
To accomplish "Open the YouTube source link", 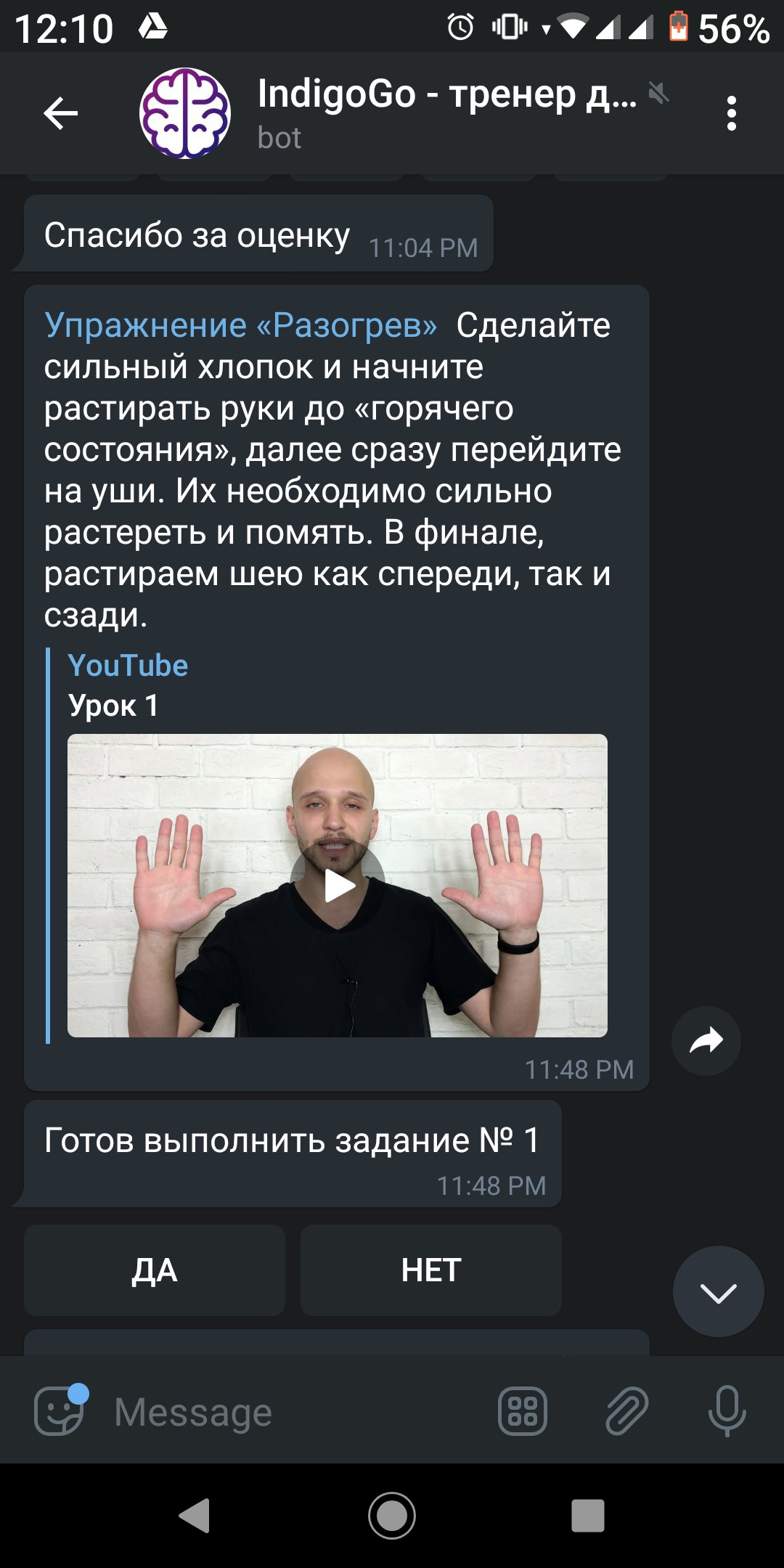I will tap(128, 665).
